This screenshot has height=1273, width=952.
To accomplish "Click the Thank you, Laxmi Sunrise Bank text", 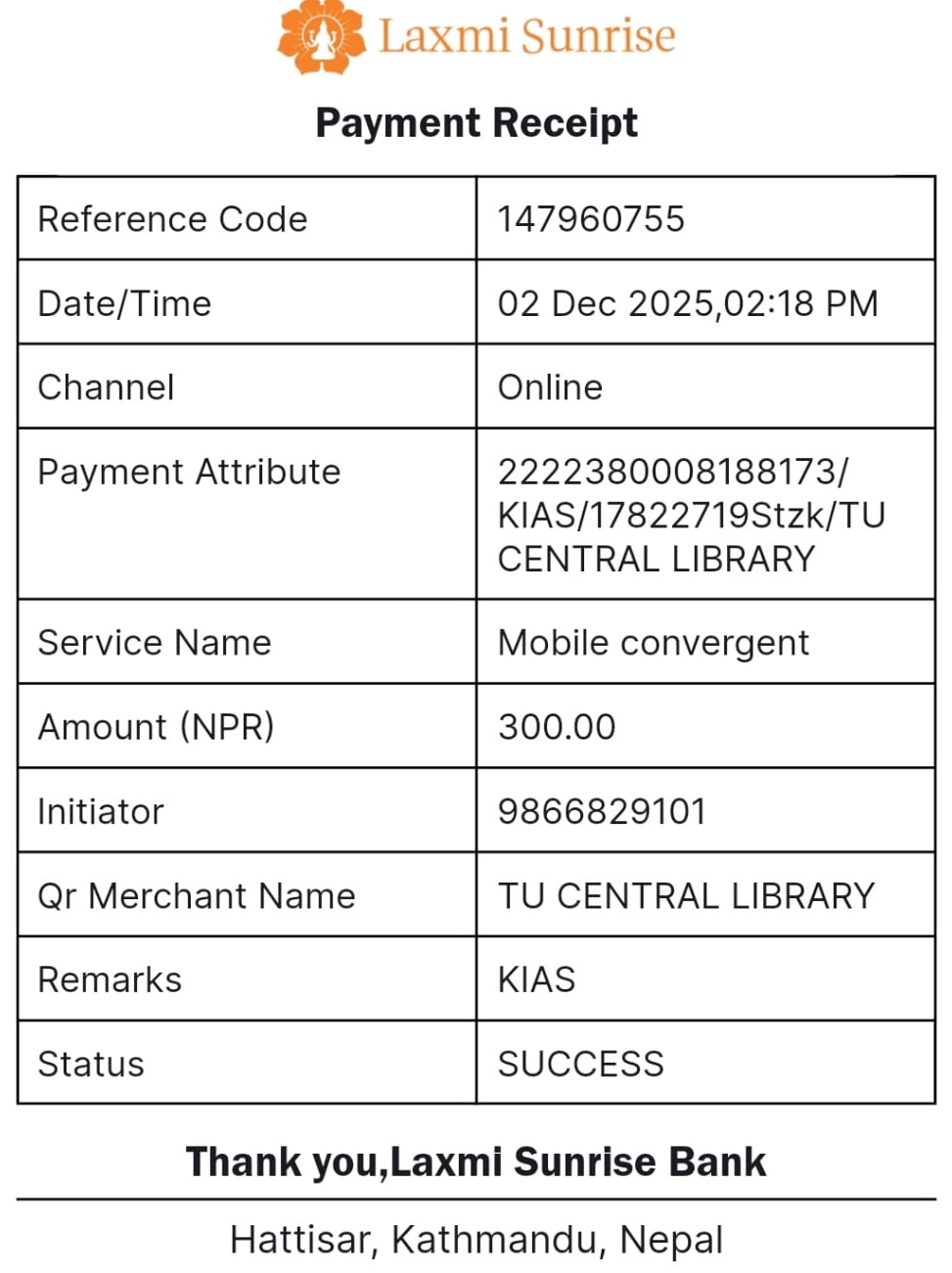I will click(476, 1161).
